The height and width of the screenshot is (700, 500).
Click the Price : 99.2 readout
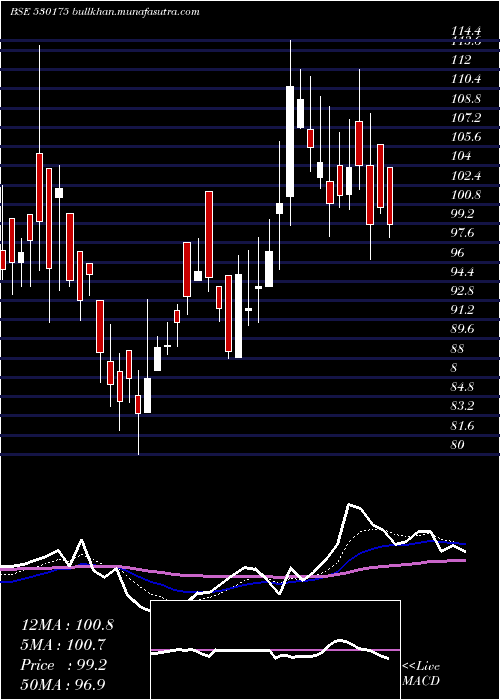point(63,665)
